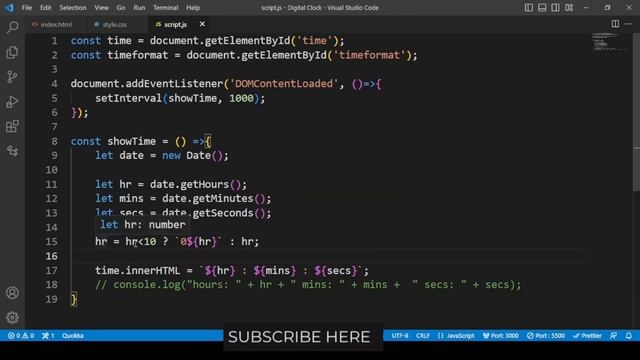Click the commented console.log line
640x360 pixels.
(x=308, y=284)
